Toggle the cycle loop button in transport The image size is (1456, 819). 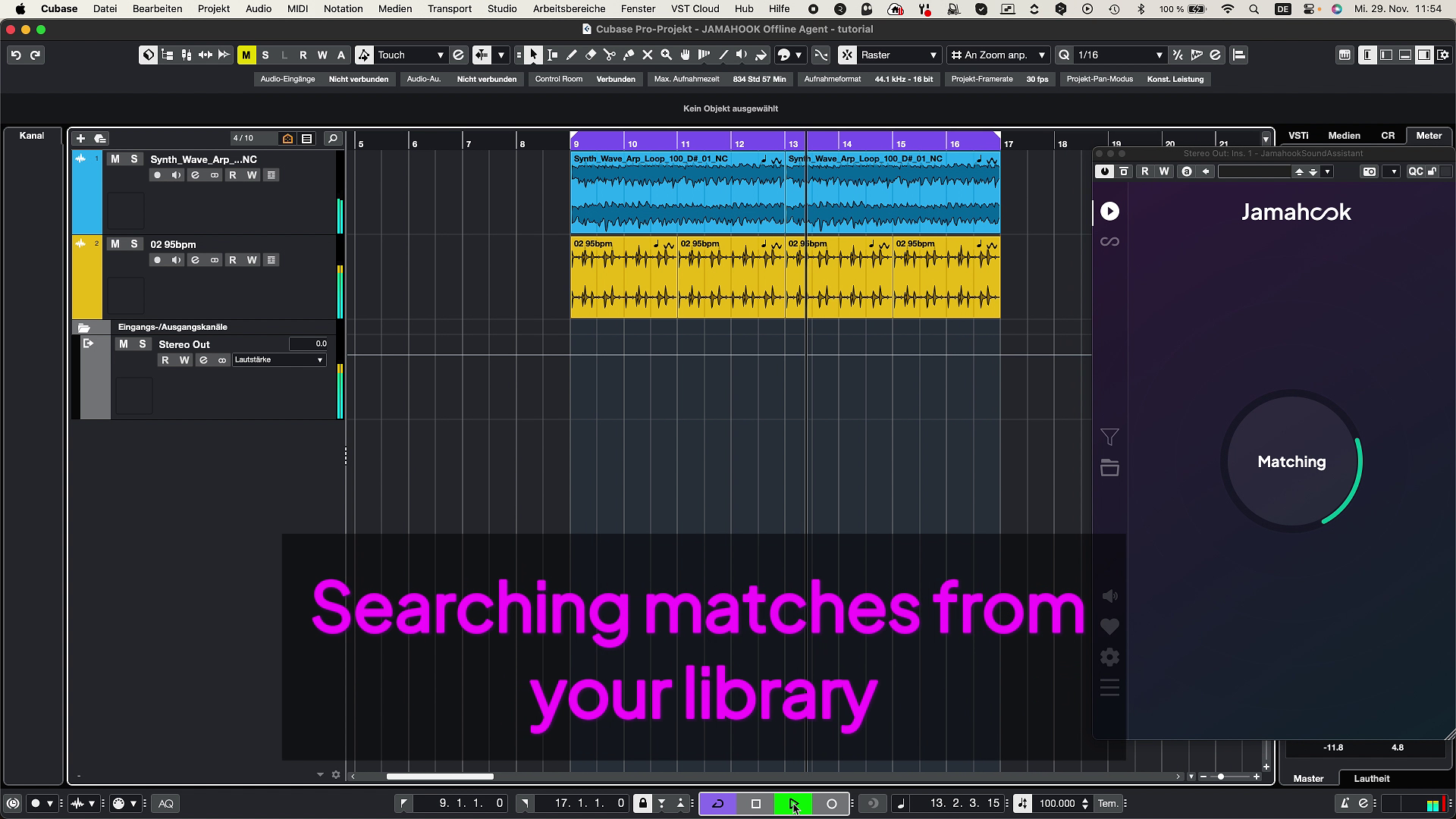click(717, 804)
